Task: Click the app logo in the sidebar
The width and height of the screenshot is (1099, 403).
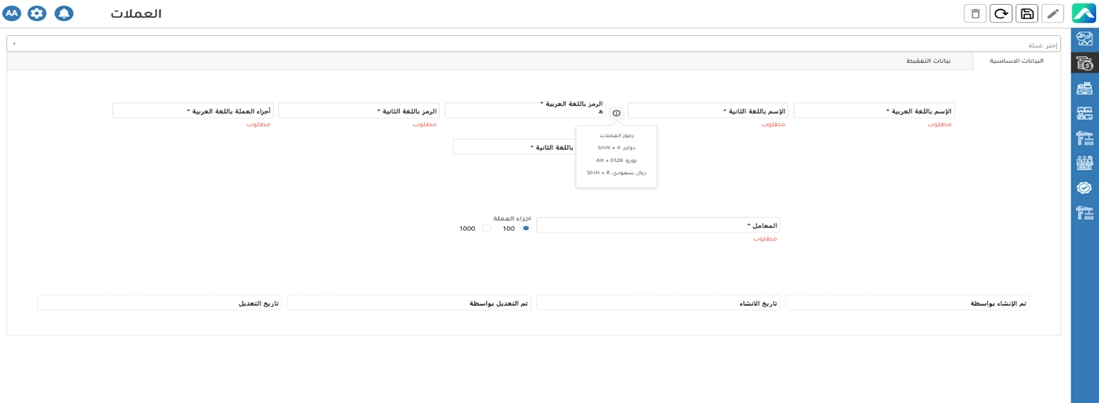Action: (1084, 13)
